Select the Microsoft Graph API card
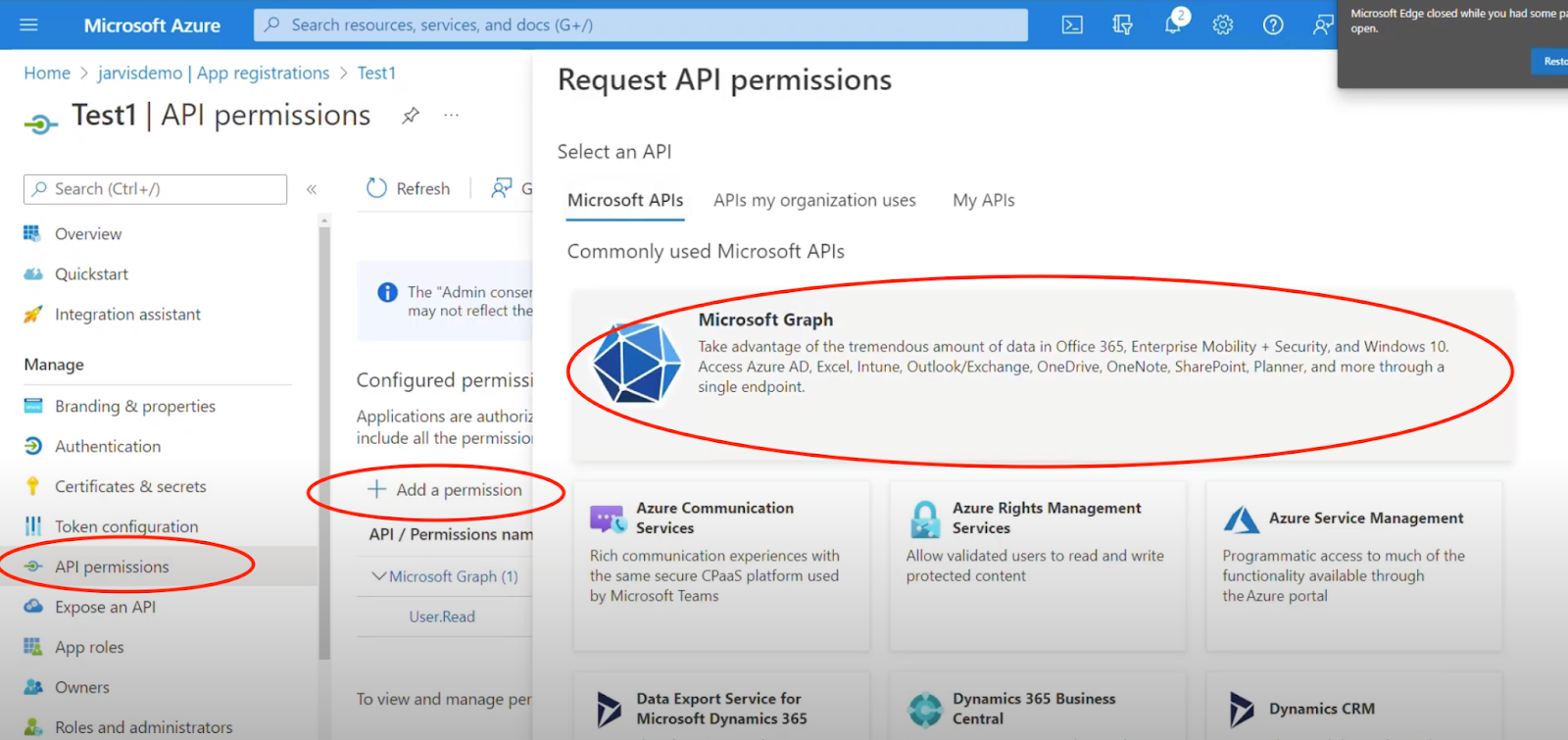The image size is (1568, 740). [x=1043, y=374]
